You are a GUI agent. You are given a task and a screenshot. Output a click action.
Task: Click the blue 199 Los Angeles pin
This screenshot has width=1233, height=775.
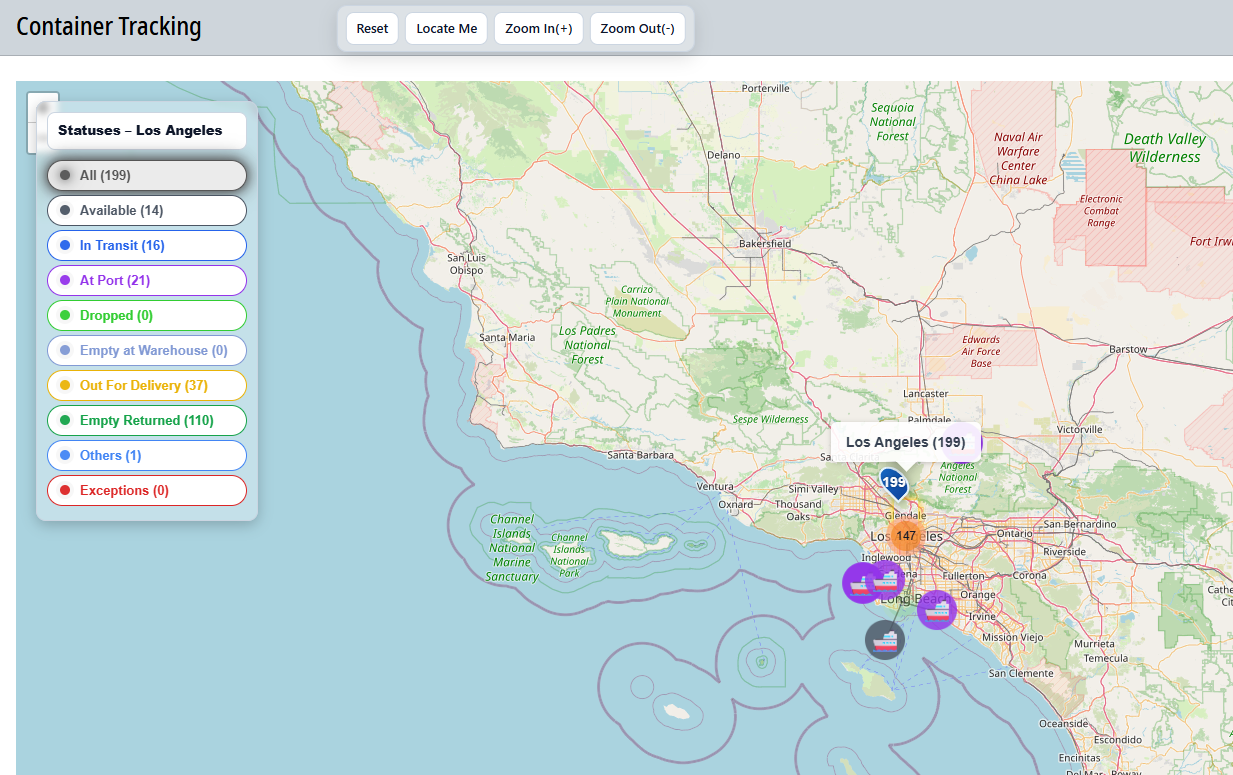pos(893,483)
